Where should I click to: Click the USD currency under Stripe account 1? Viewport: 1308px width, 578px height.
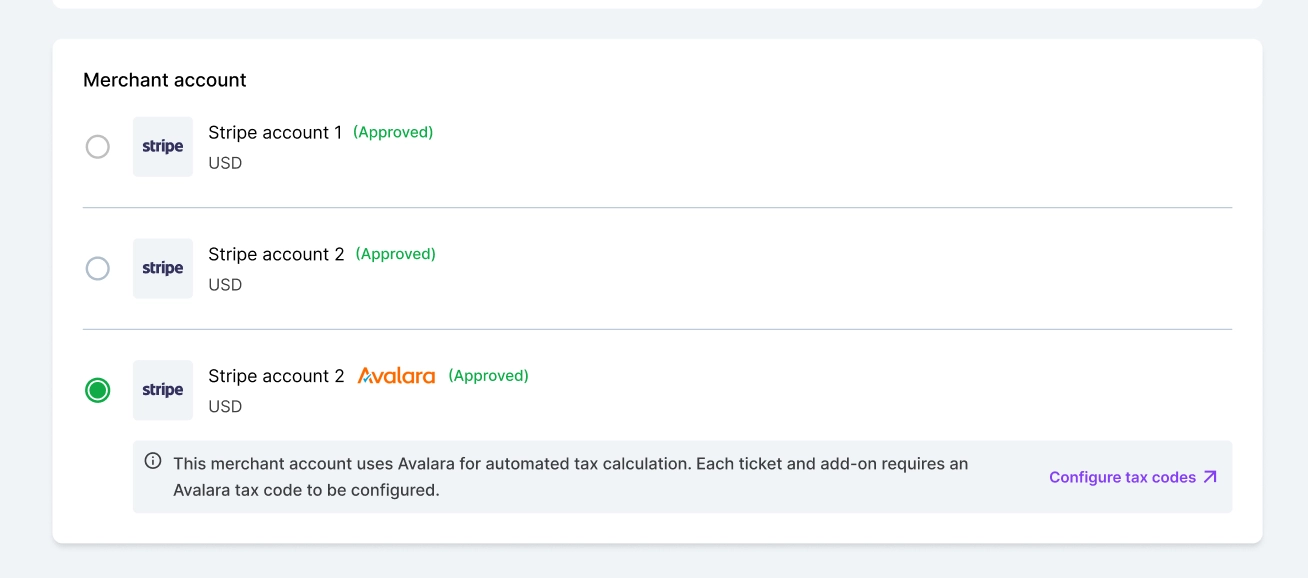pyautogui.click(x=225, y=163)
